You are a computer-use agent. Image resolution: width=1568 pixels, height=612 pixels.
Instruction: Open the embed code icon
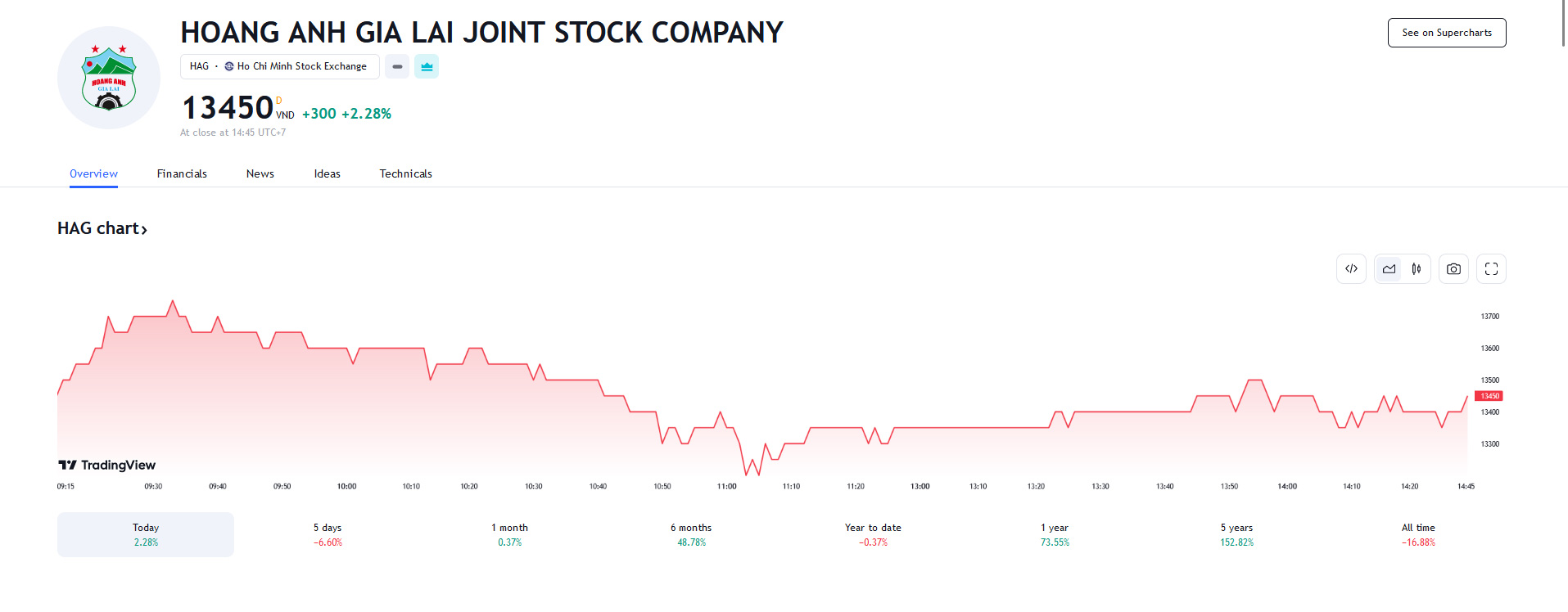coord(1351,268)
